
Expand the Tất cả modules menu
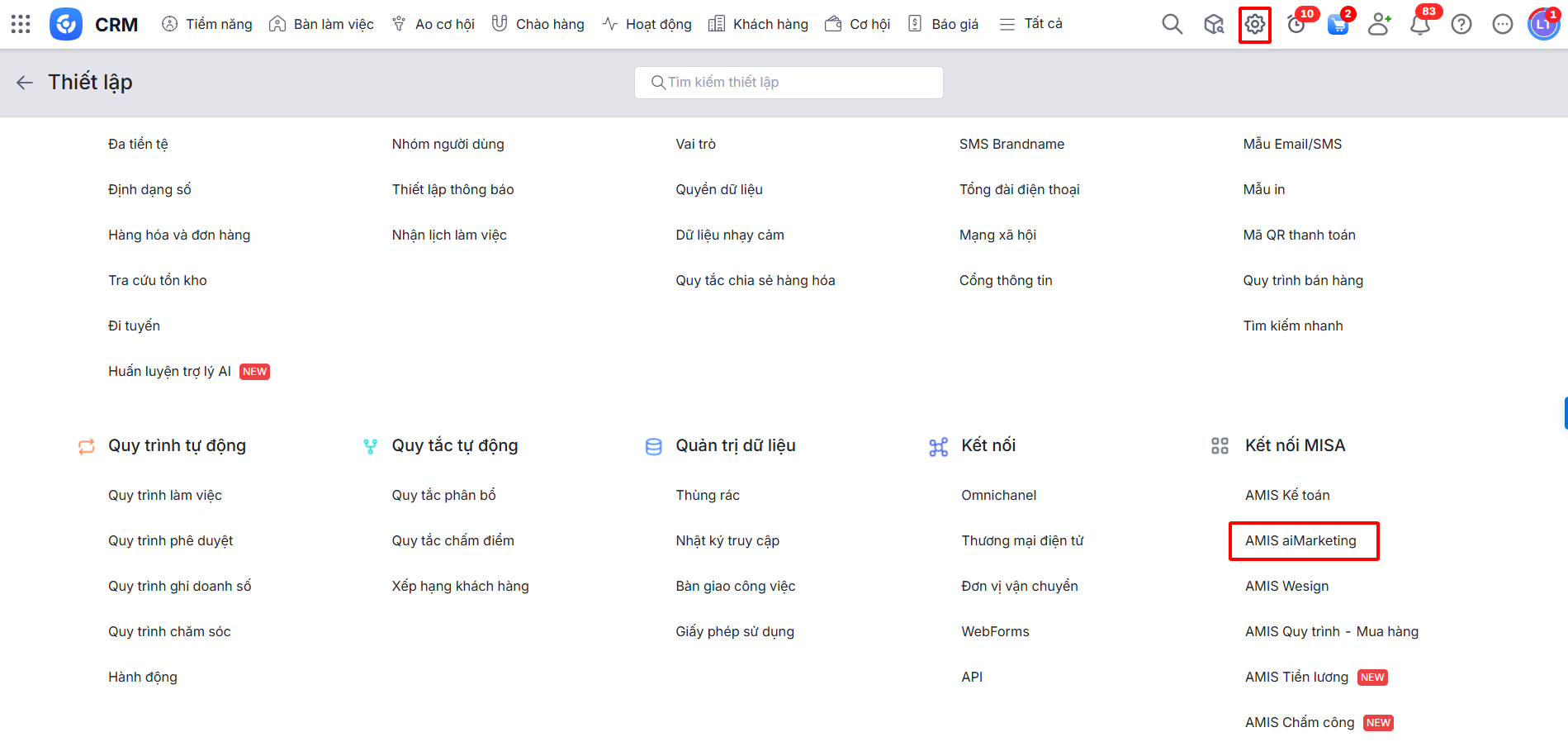(x=1031, y=24)
